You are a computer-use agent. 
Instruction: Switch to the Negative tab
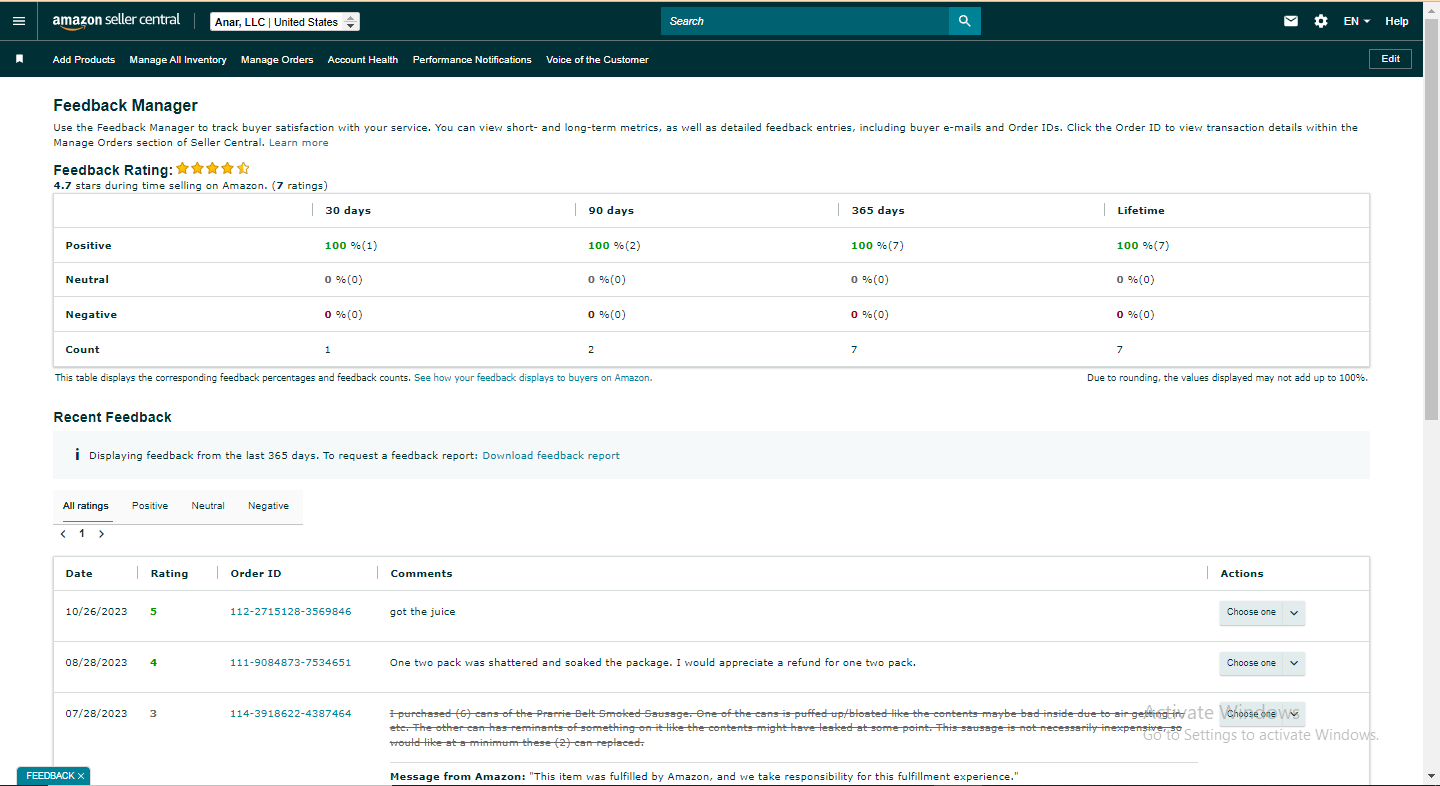pos(268,506)
